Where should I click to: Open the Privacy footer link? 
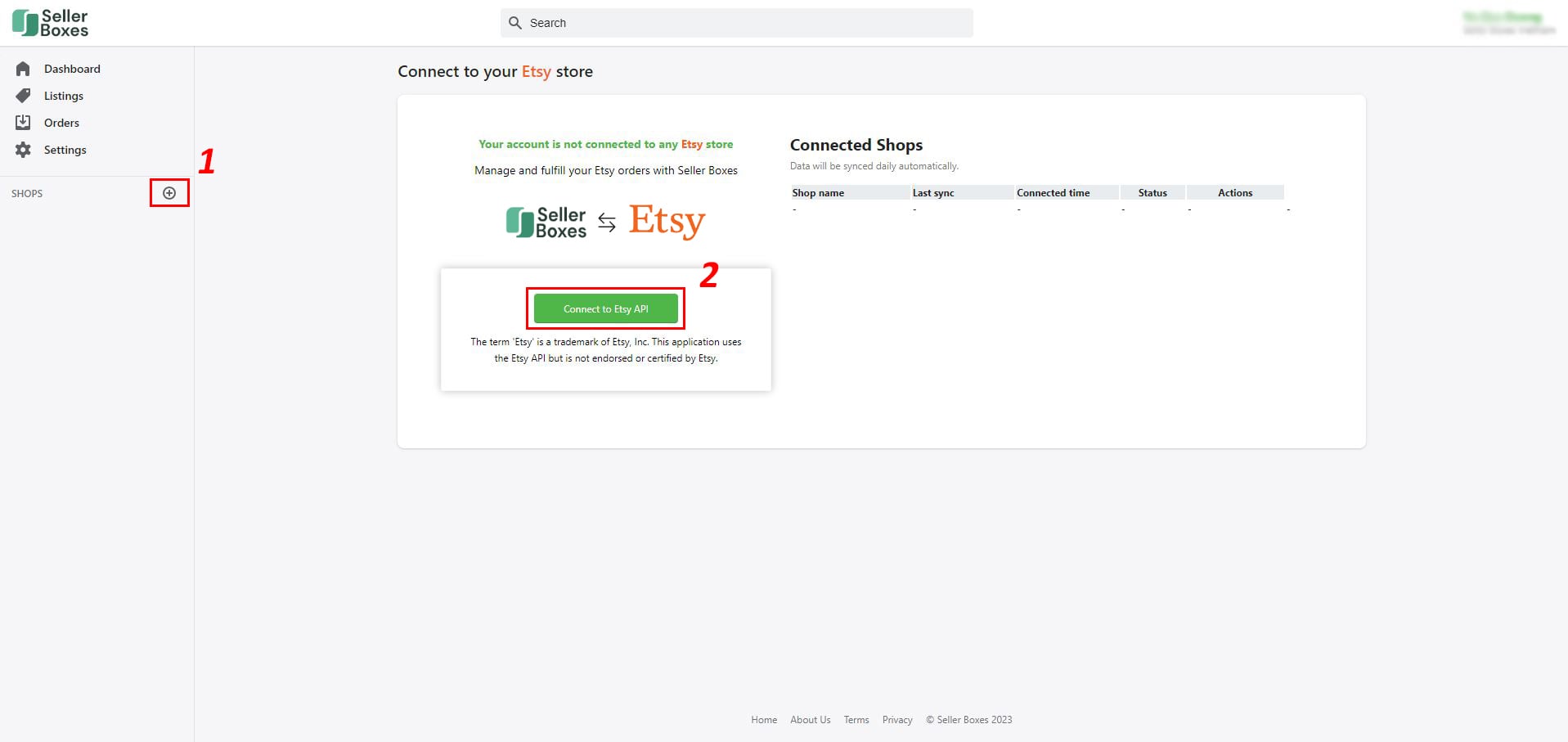(896, 720)
